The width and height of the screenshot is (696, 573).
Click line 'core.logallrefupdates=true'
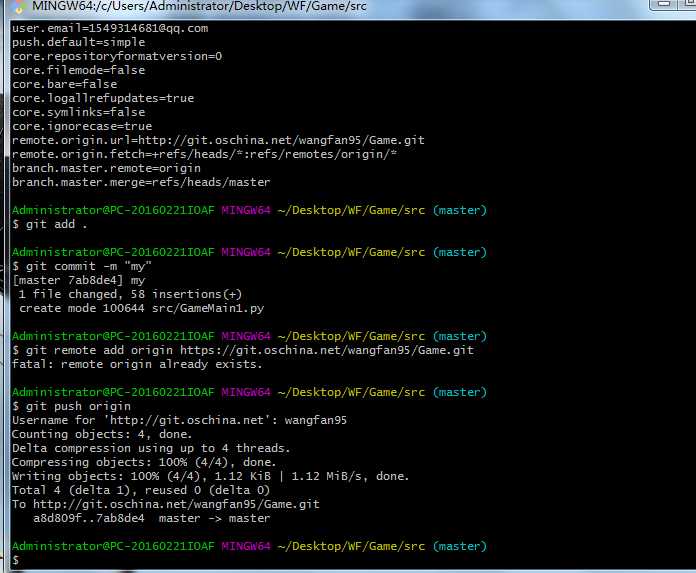tap(103, 98)
